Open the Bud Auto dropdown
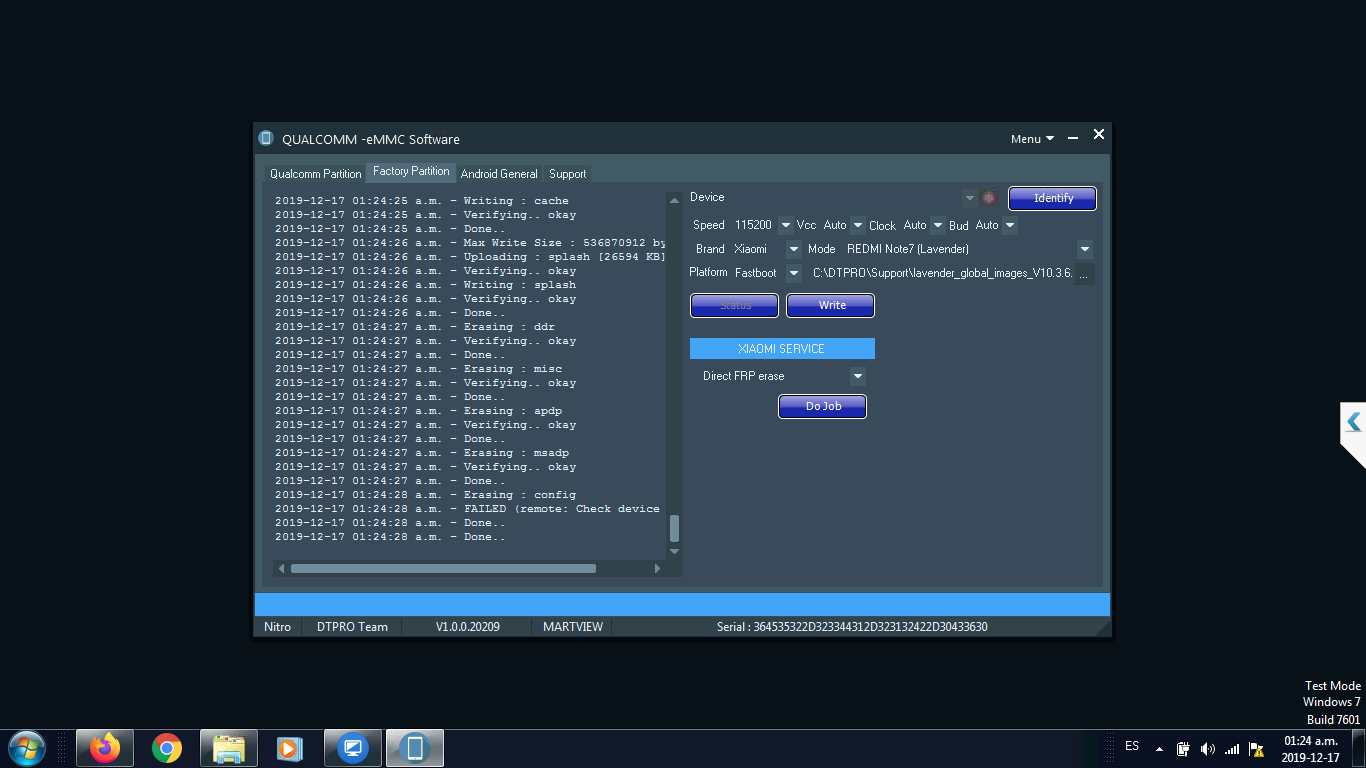 click(x=1010, y=225)
